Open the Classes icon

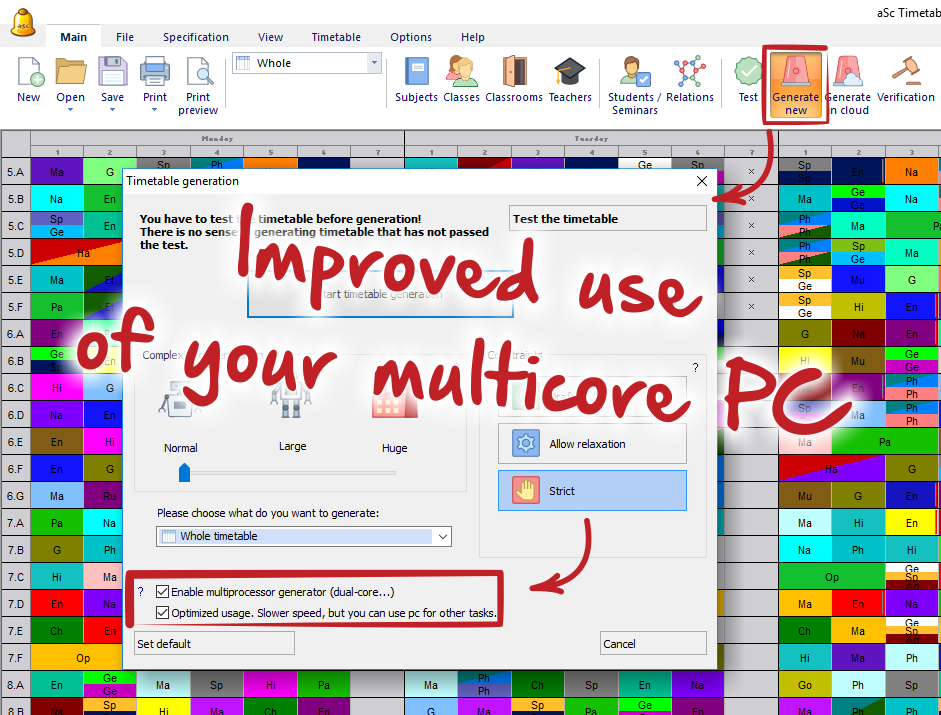tap(461, 73)
